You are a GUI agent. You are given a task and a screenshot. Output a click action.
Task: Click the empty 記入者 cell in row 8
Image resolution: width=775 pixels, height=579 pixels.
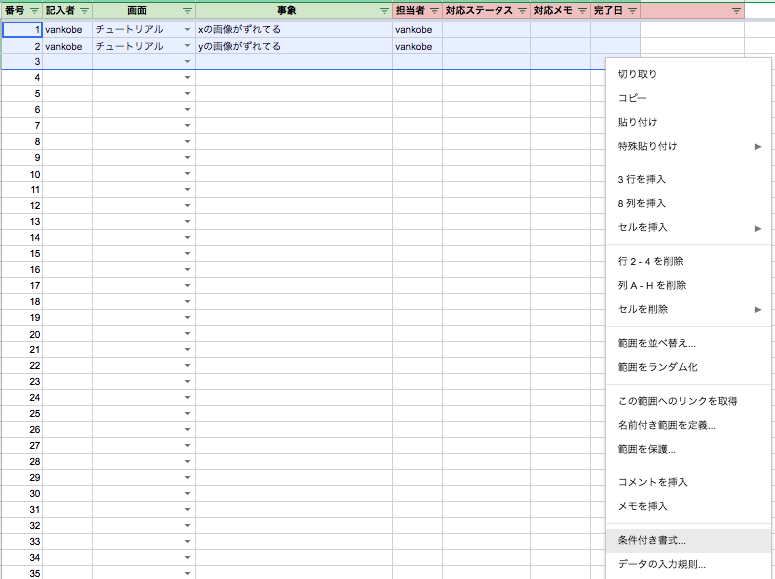pos(67,141)
